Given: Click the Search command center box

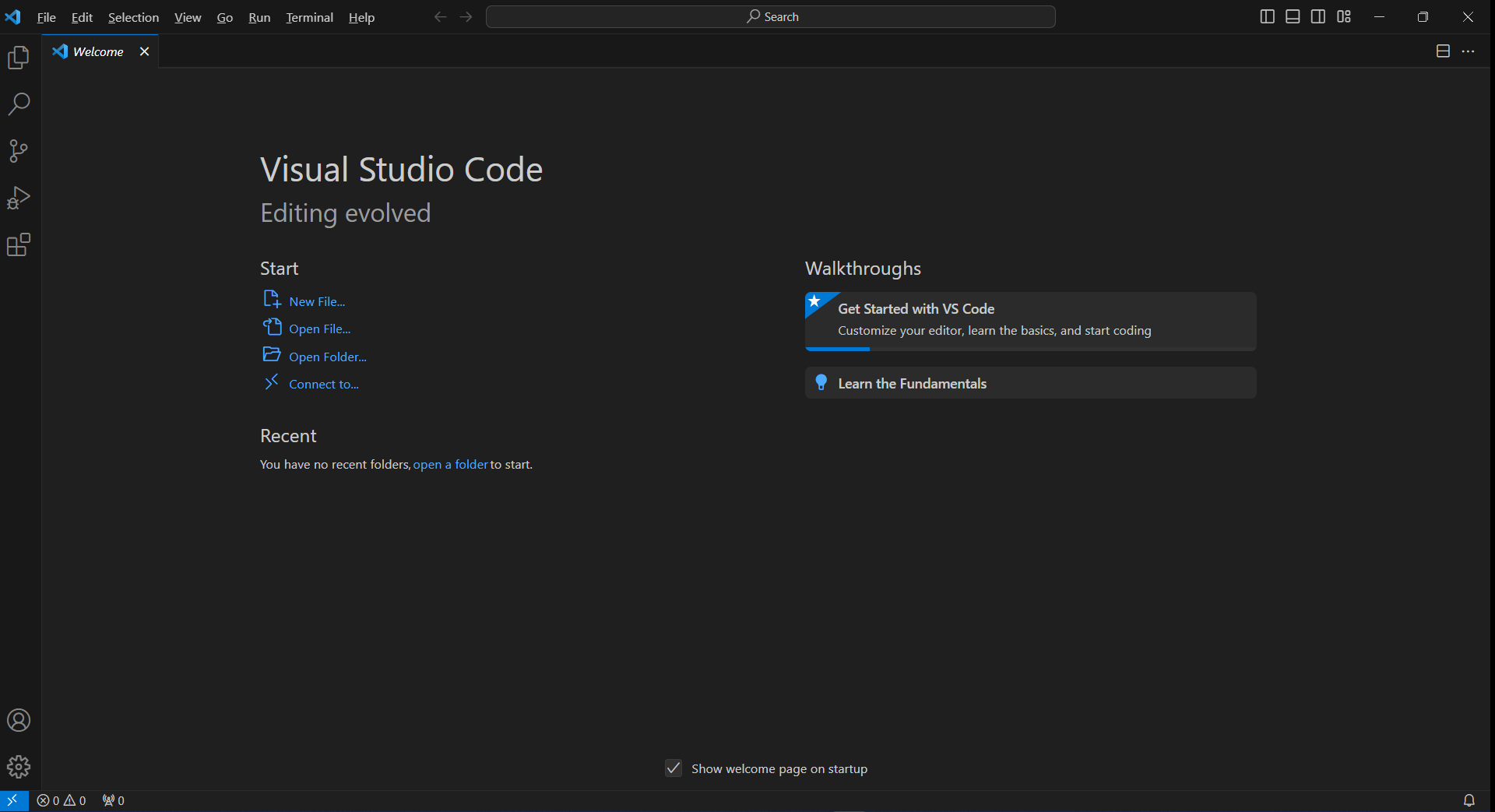Looking at the screenshot, I should pos(771,16).
